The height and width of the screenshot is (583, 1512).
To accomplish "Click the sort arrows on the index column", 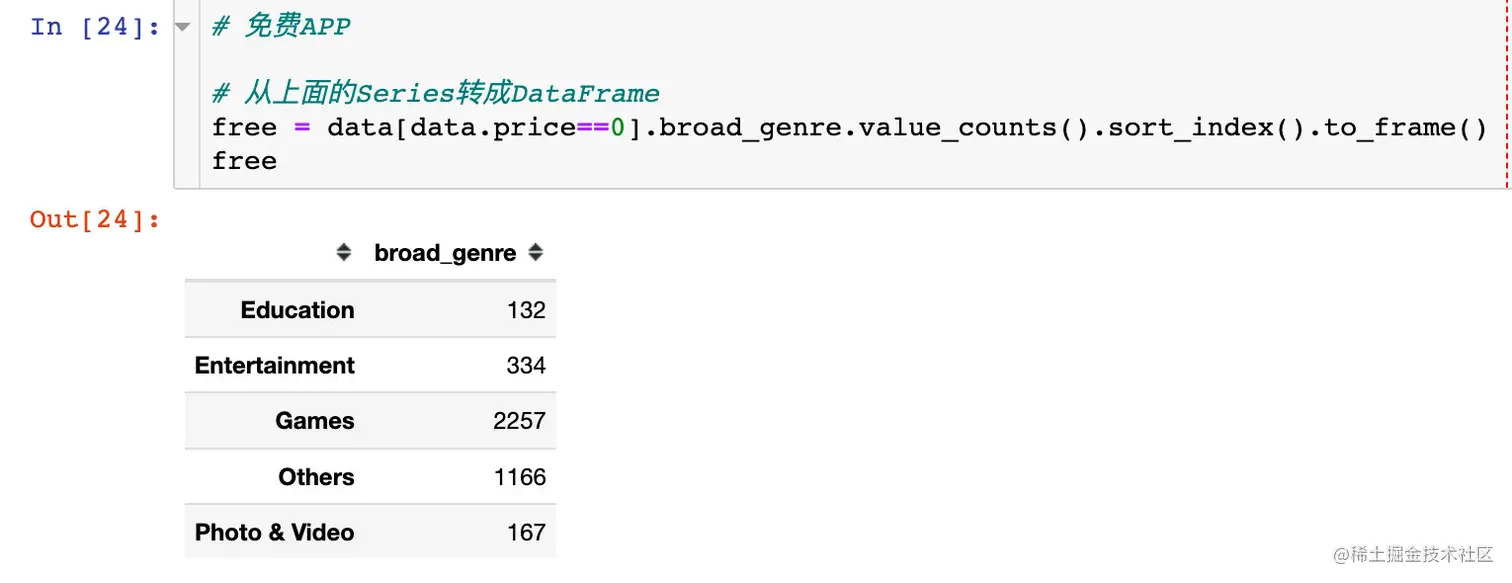I will click(x=344, y=253).
